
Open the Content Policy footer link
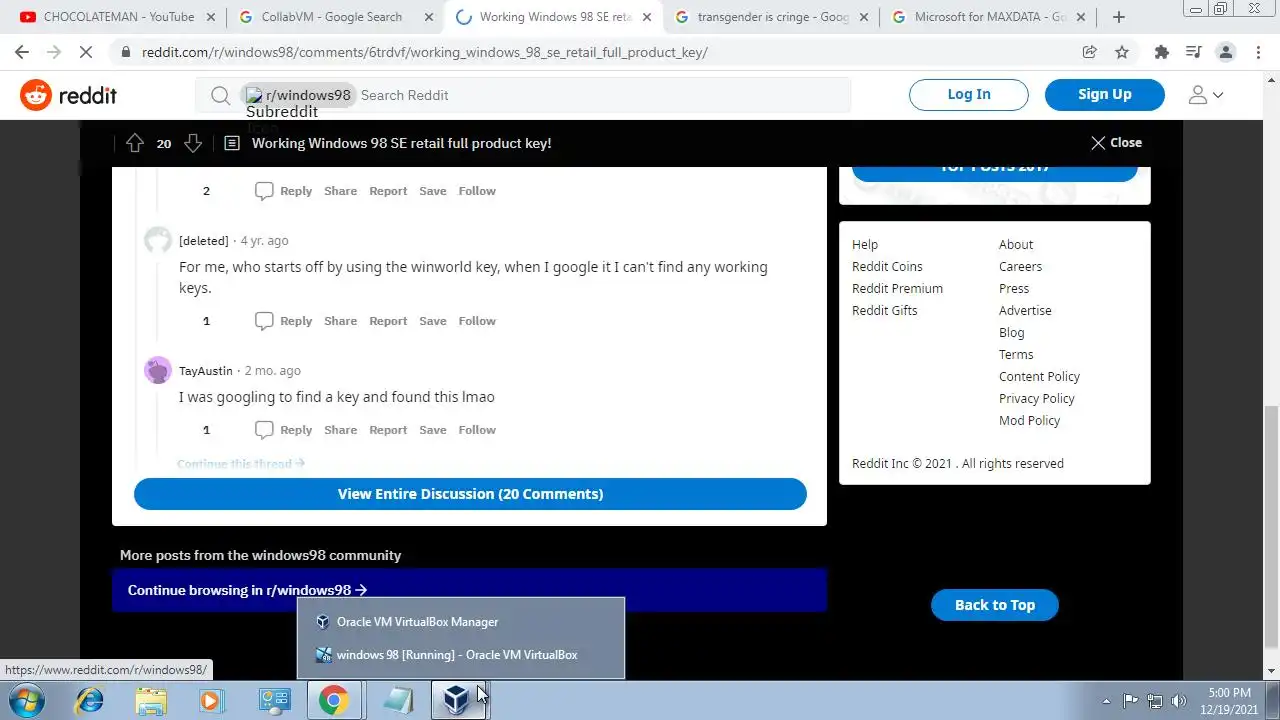1039,376
